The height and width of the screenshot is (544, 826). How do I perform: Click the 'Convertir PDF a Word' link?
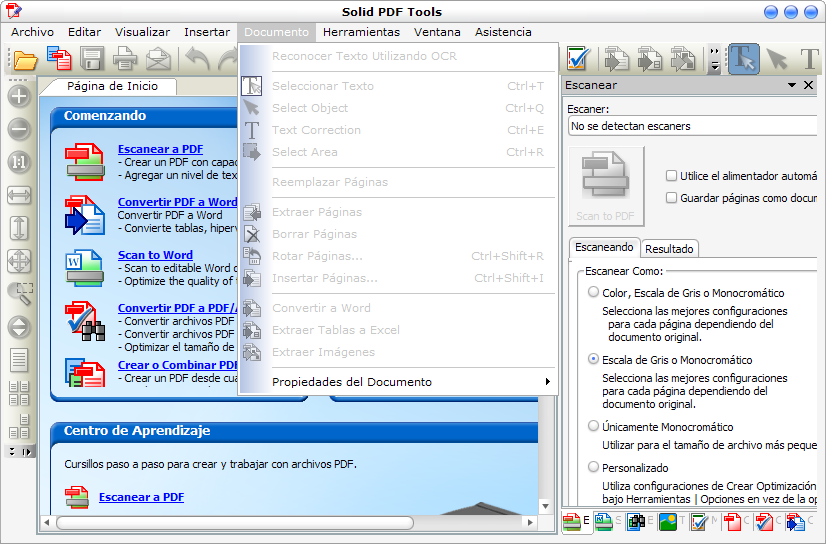(177, 202)
